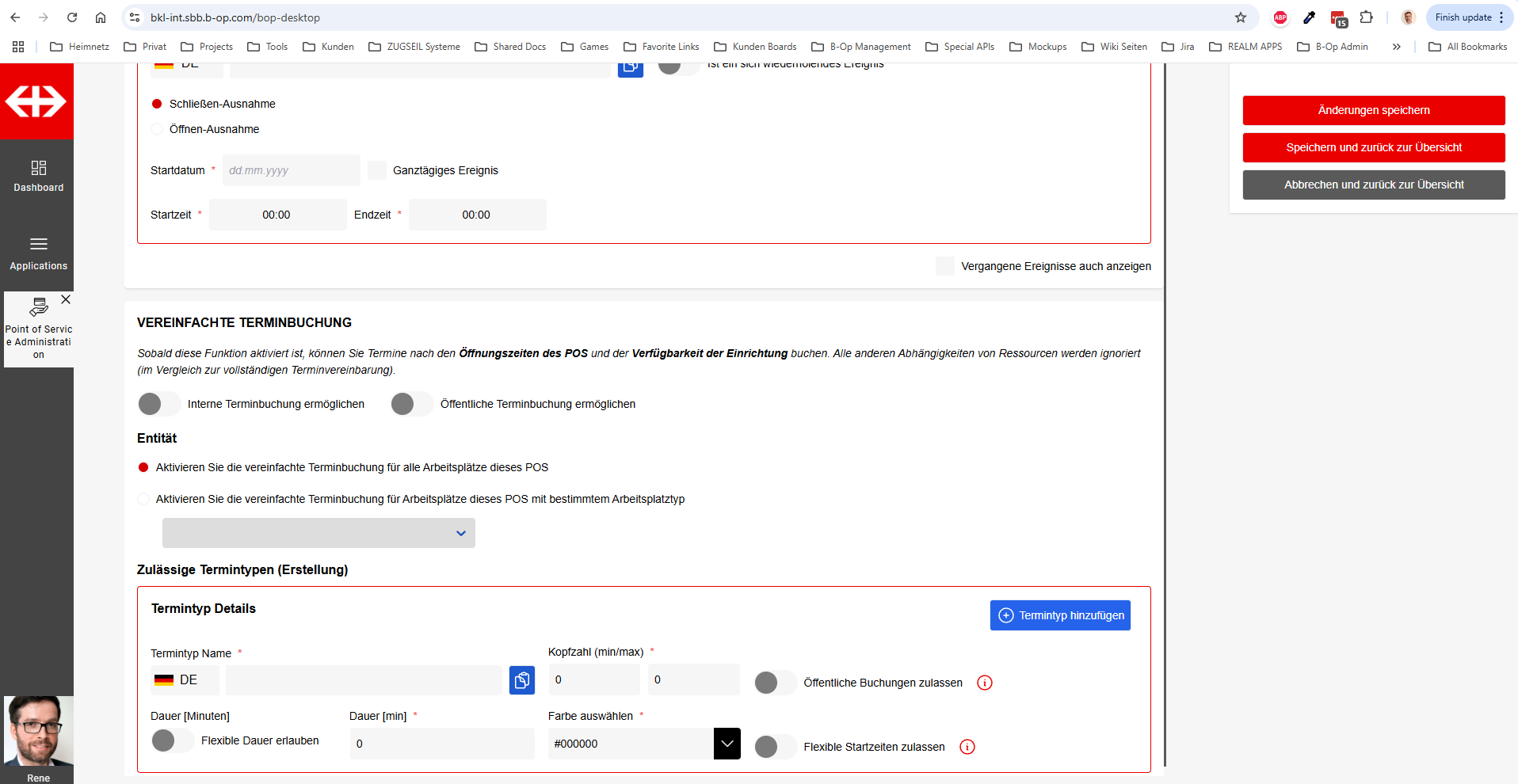Viewport: 1518px width, 784px height.
Task: Show info for Öffentliche Buchungen zulassen
Action: 985,683
